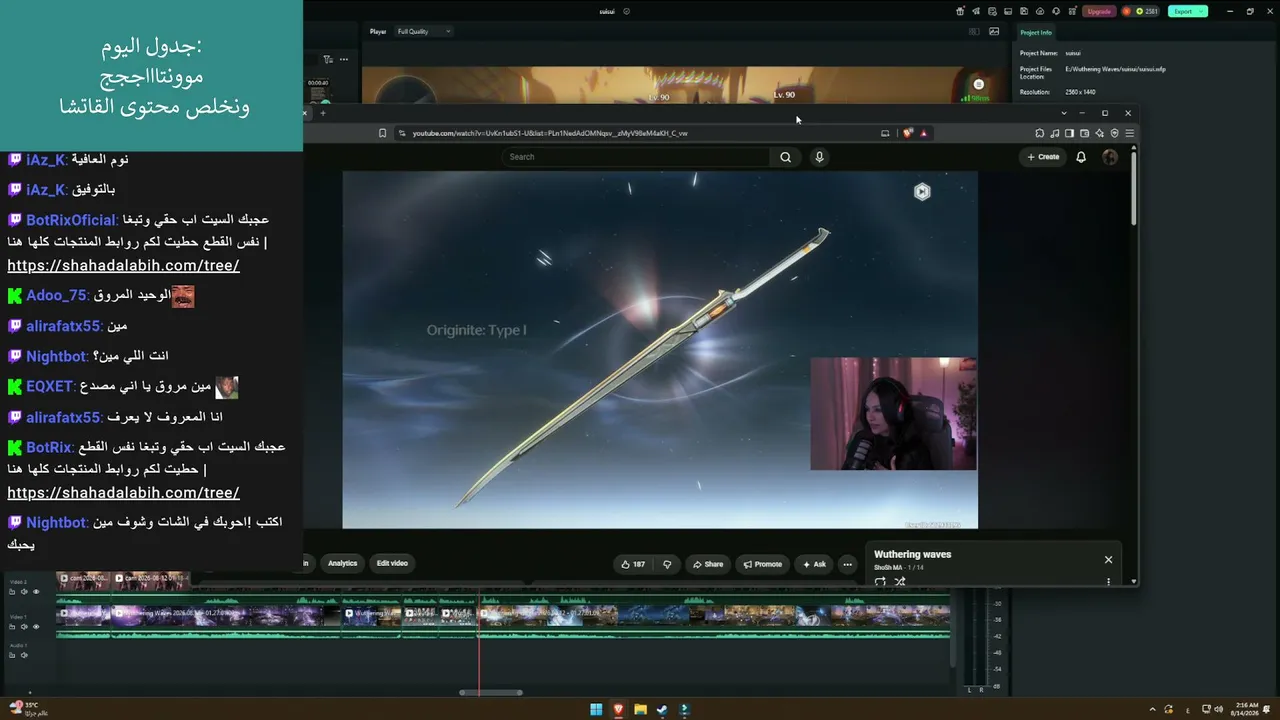
Task: Lock the Video 2 track
Action: (12, 592)
